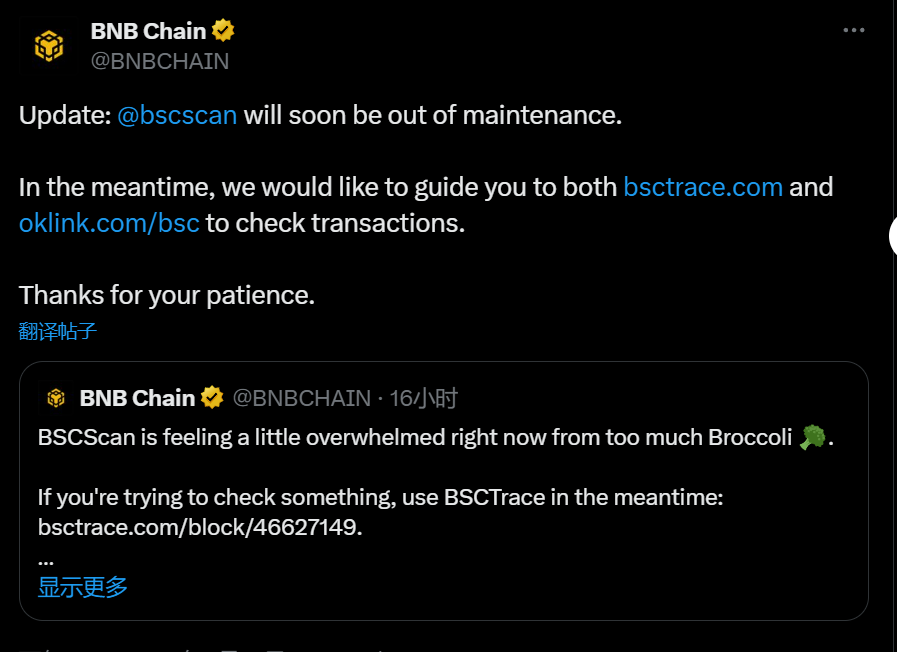The width and height of the screenshot is (897, 652).
Task: Translate the post using 翻译帖子
Action: tap(55, 331)
